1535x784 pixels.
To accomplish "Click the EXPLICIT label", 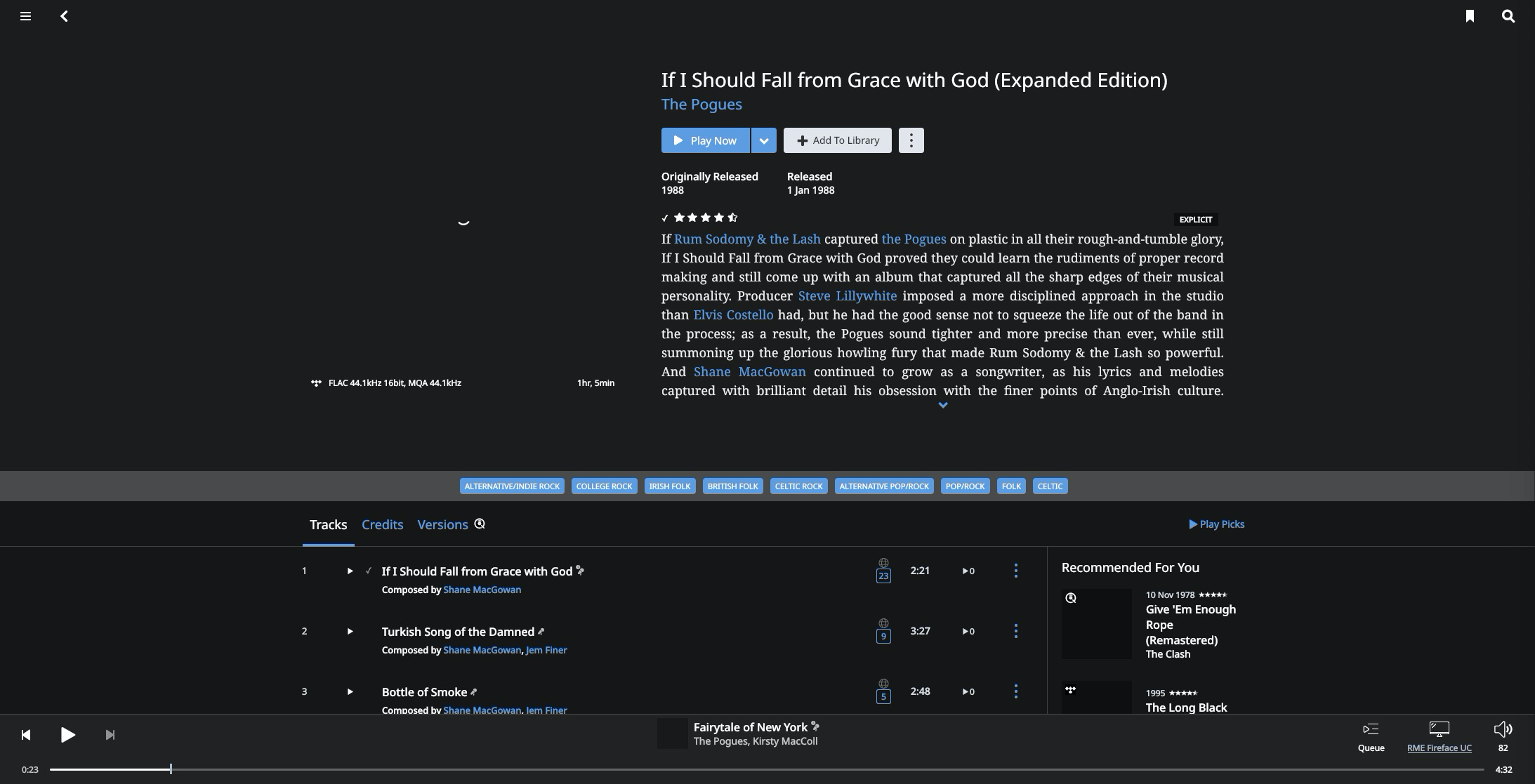I will click(1195, 220).
